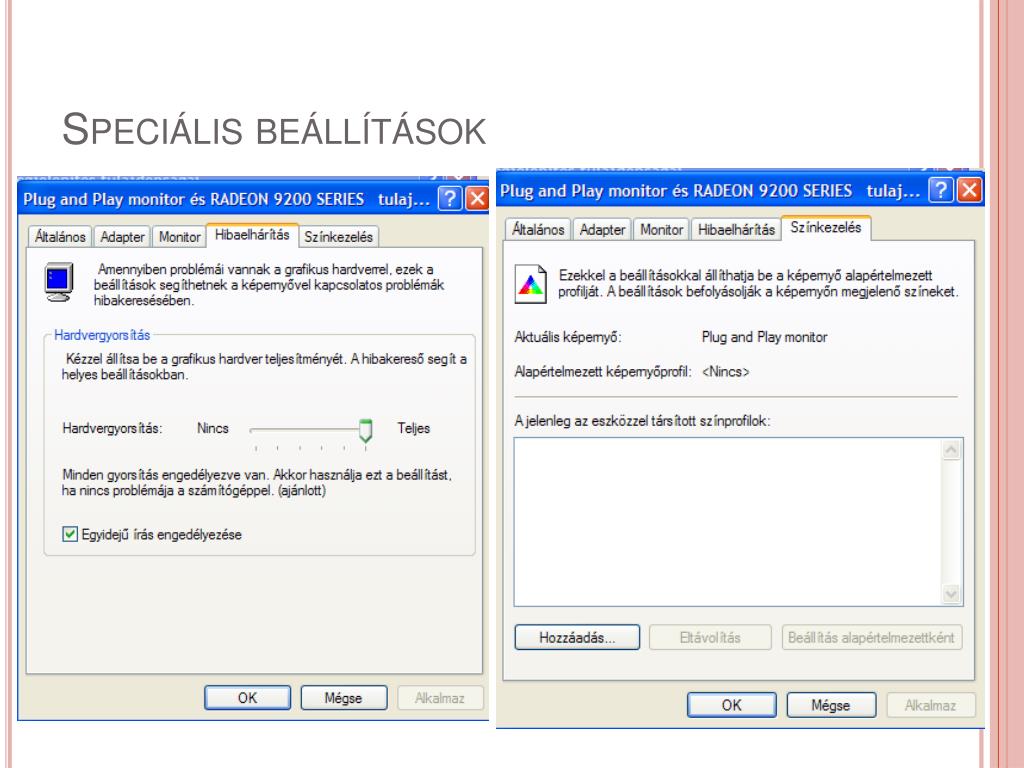The width and height of the screenshot is (1024, 768).
Task: Click help question mark in right dialog
Action: (x=941, y=190)
